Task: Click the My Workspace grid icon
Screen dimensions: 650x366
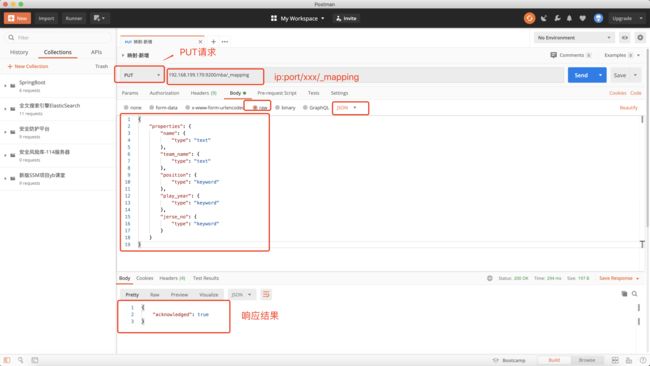Action: (x=274, y=18)
